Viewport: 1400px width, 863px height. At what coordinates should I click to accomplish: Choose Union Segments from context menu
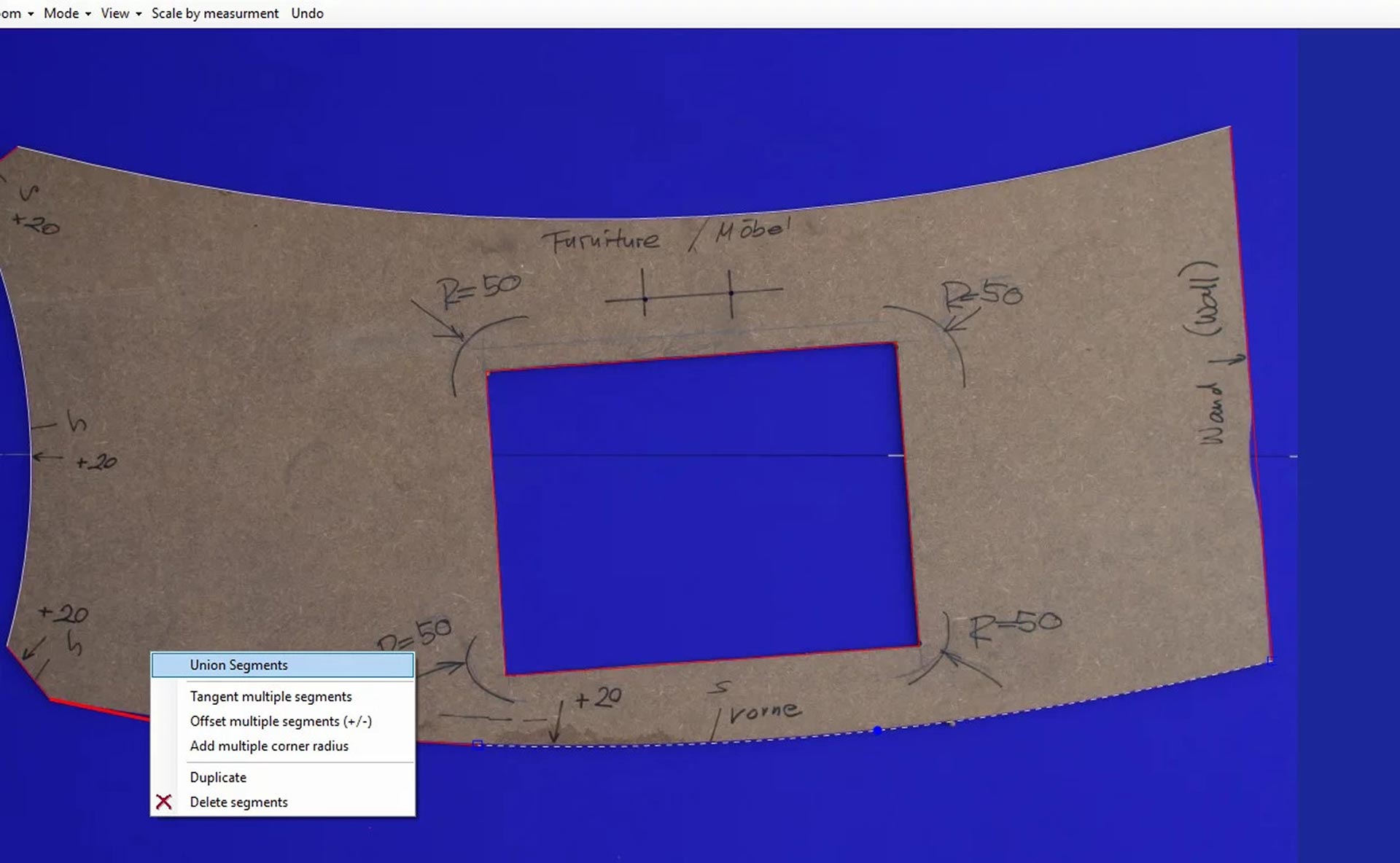click(x=238, y=665)
